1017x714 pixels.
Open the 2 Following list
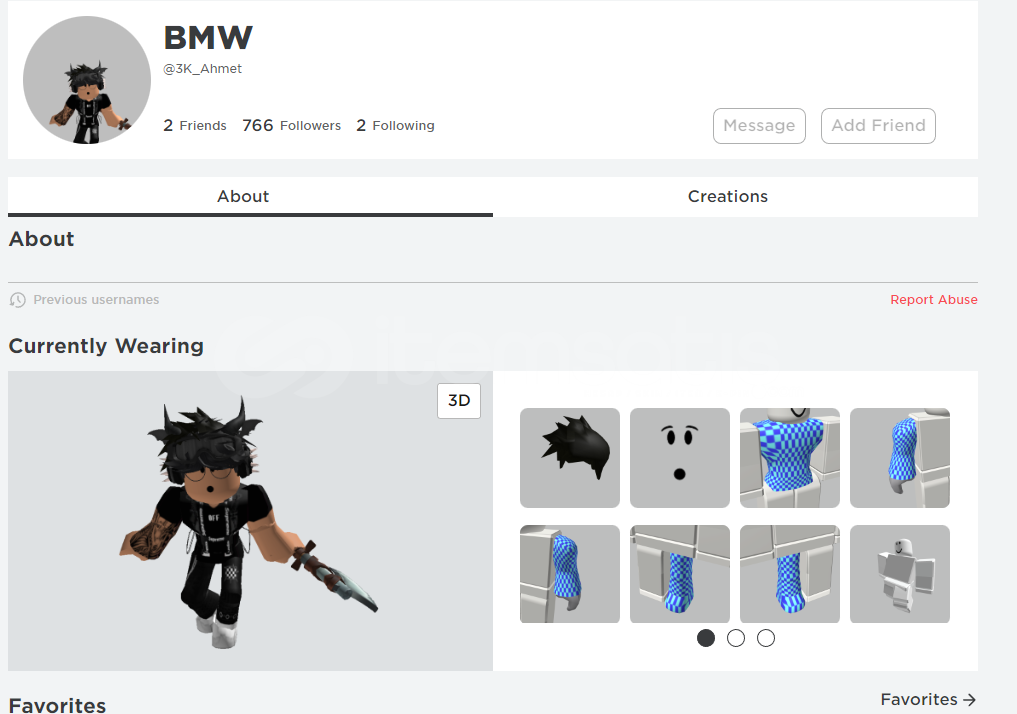[x=395, y=125]
